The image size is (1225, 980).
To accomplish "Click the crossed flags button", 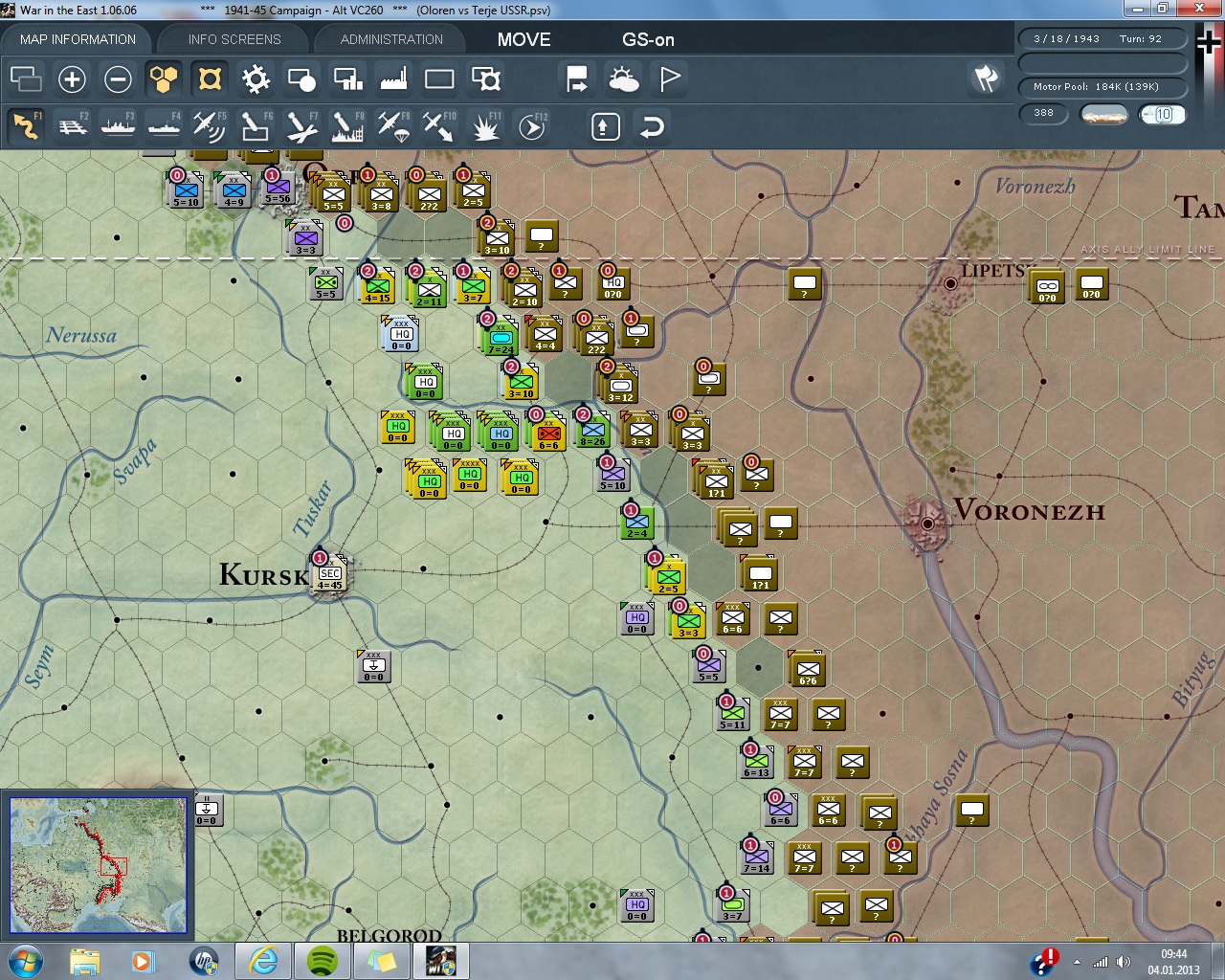I will [x=986, y=78].
